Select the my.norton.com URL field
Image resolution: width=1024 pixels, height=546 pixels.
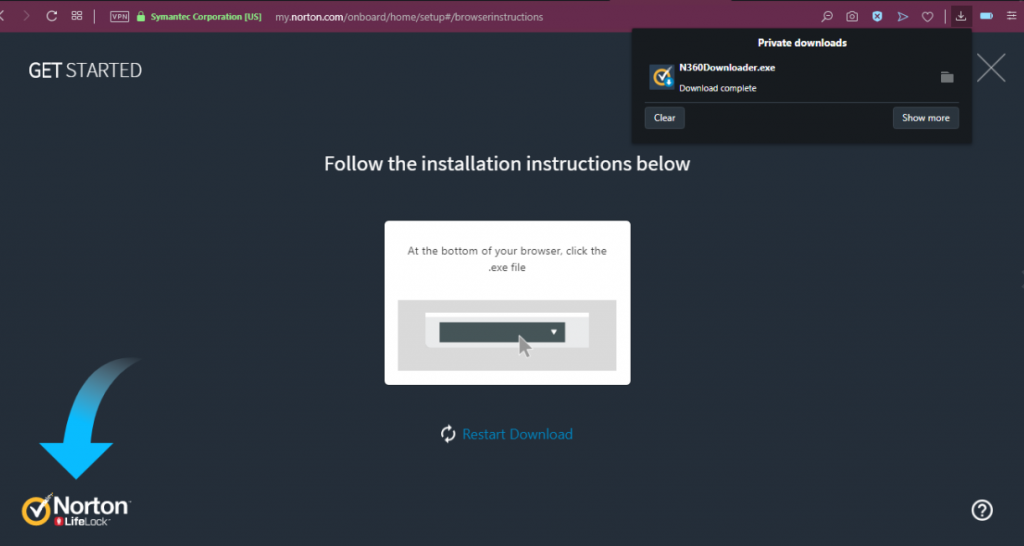click(x=409, y=17)
